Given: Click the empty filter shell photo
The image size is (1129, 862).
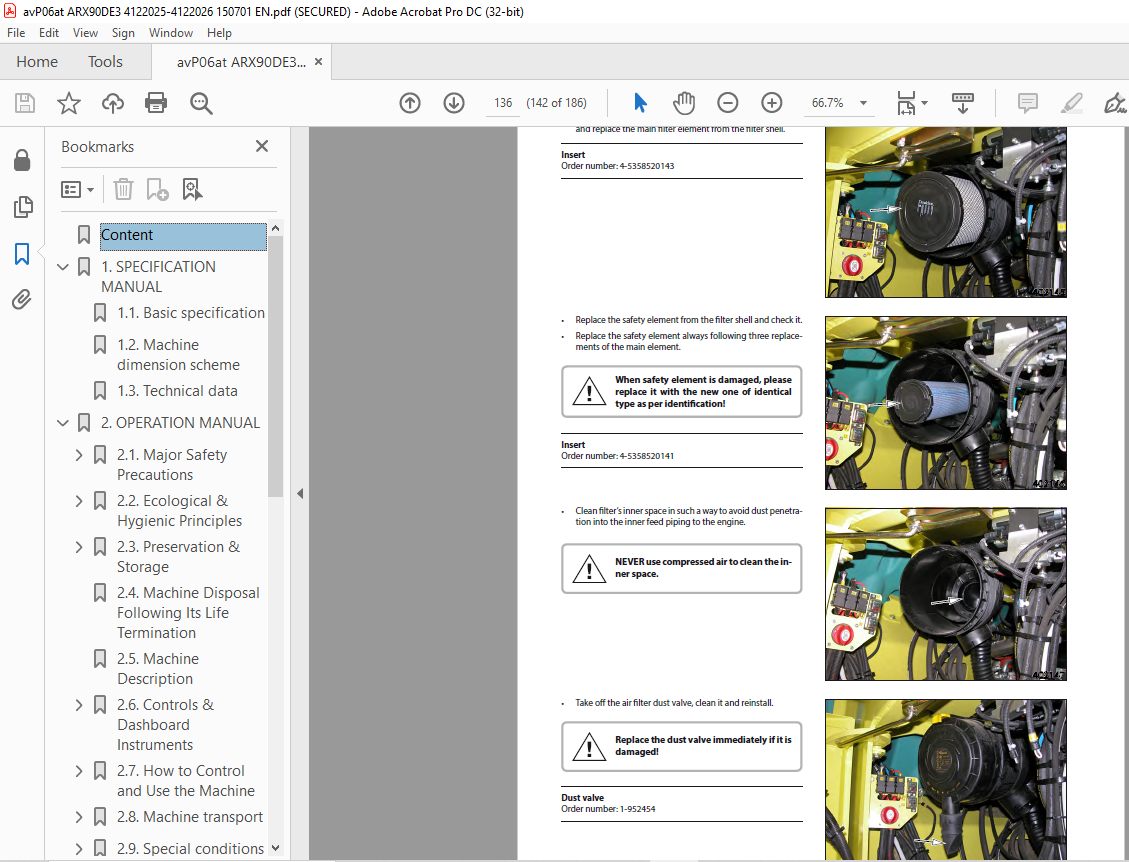Looking at the screenshot, I should pyautogui.click(x=945, y=594).
